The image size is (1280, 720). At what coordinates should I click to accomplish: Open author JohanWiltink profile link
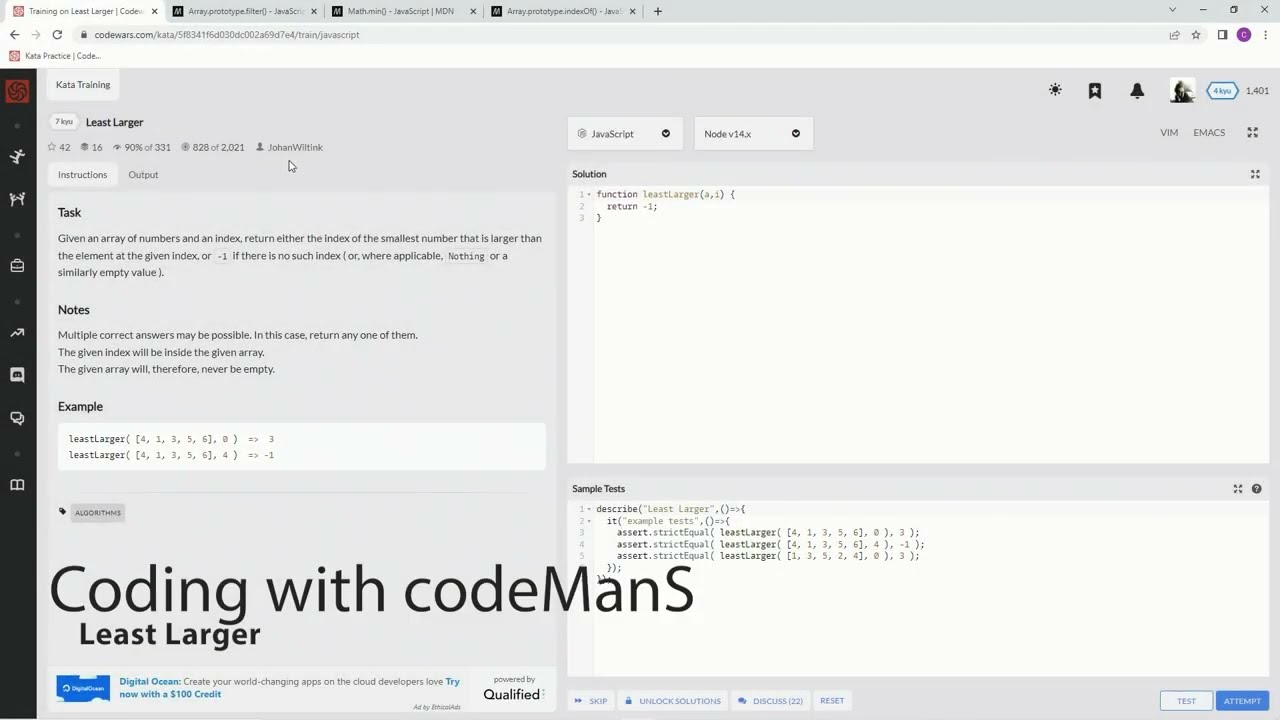coord(295,147)
